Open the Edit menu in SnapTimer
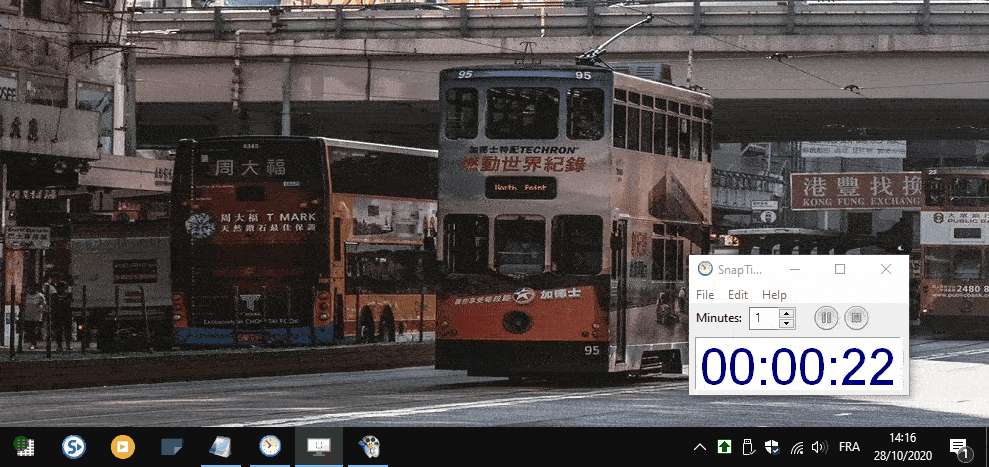Viewport: 989px width, 467px height. tap(737, 295)
